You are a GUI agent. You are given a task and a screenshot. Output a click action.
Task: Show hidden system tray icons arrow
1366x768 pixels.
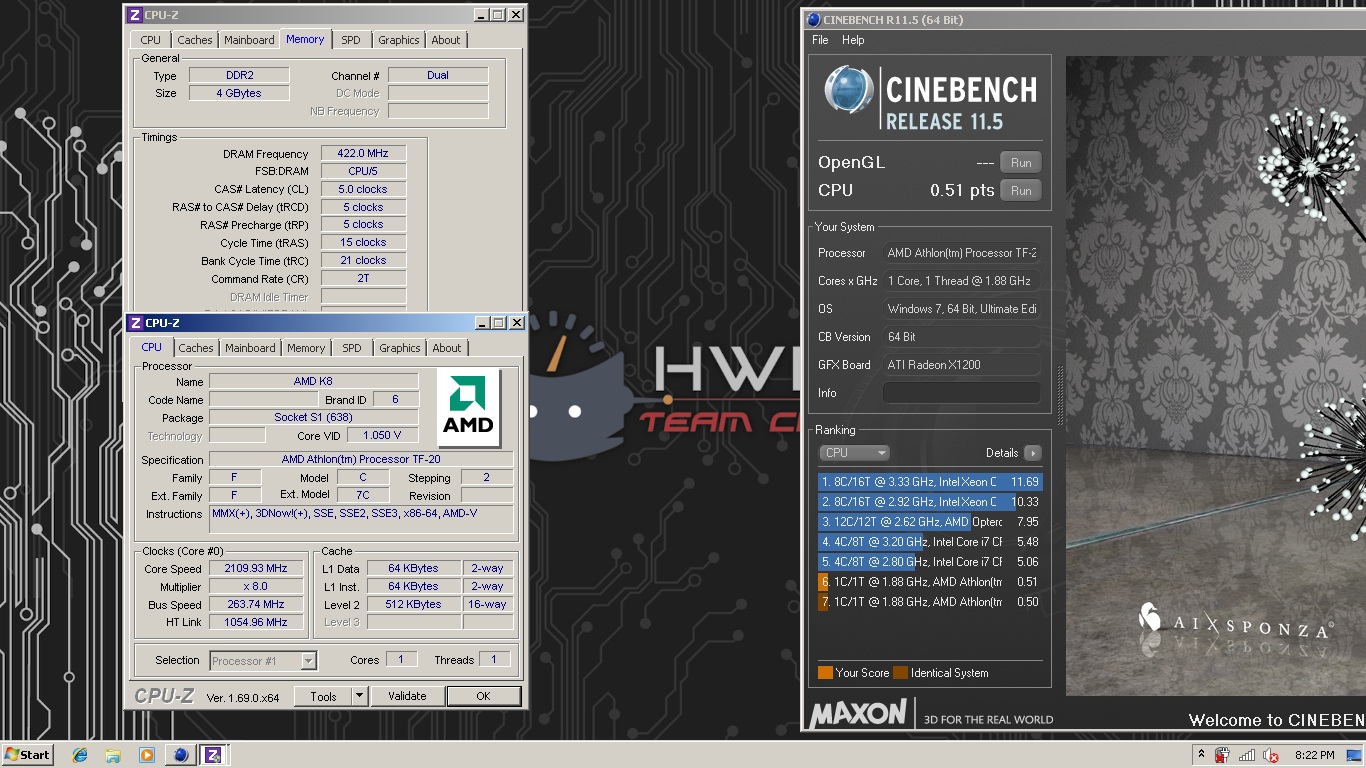click(1200, 754)
